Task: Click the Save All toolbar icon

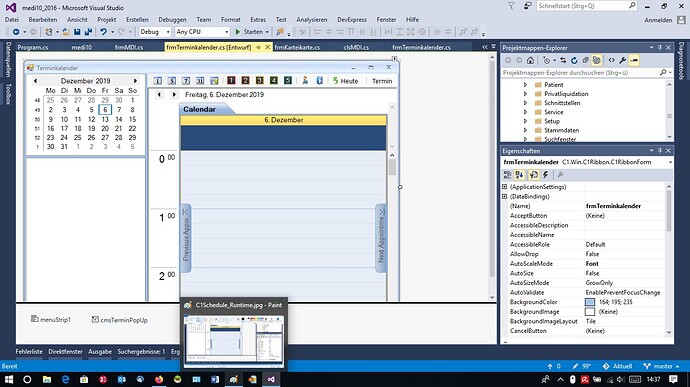Action: [88, 32]
